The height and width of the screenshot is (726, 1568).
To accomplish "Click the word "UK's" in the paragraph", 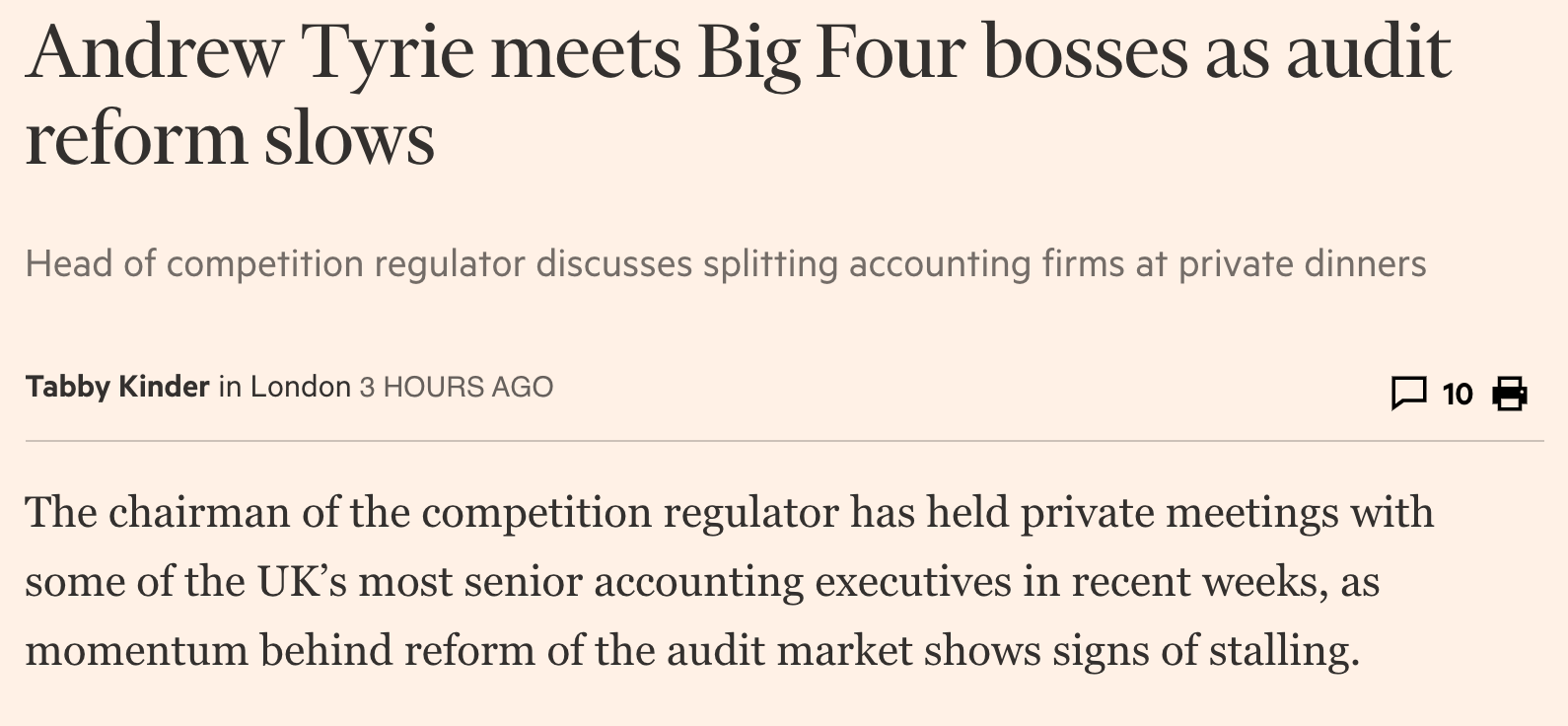I will 303,581.
